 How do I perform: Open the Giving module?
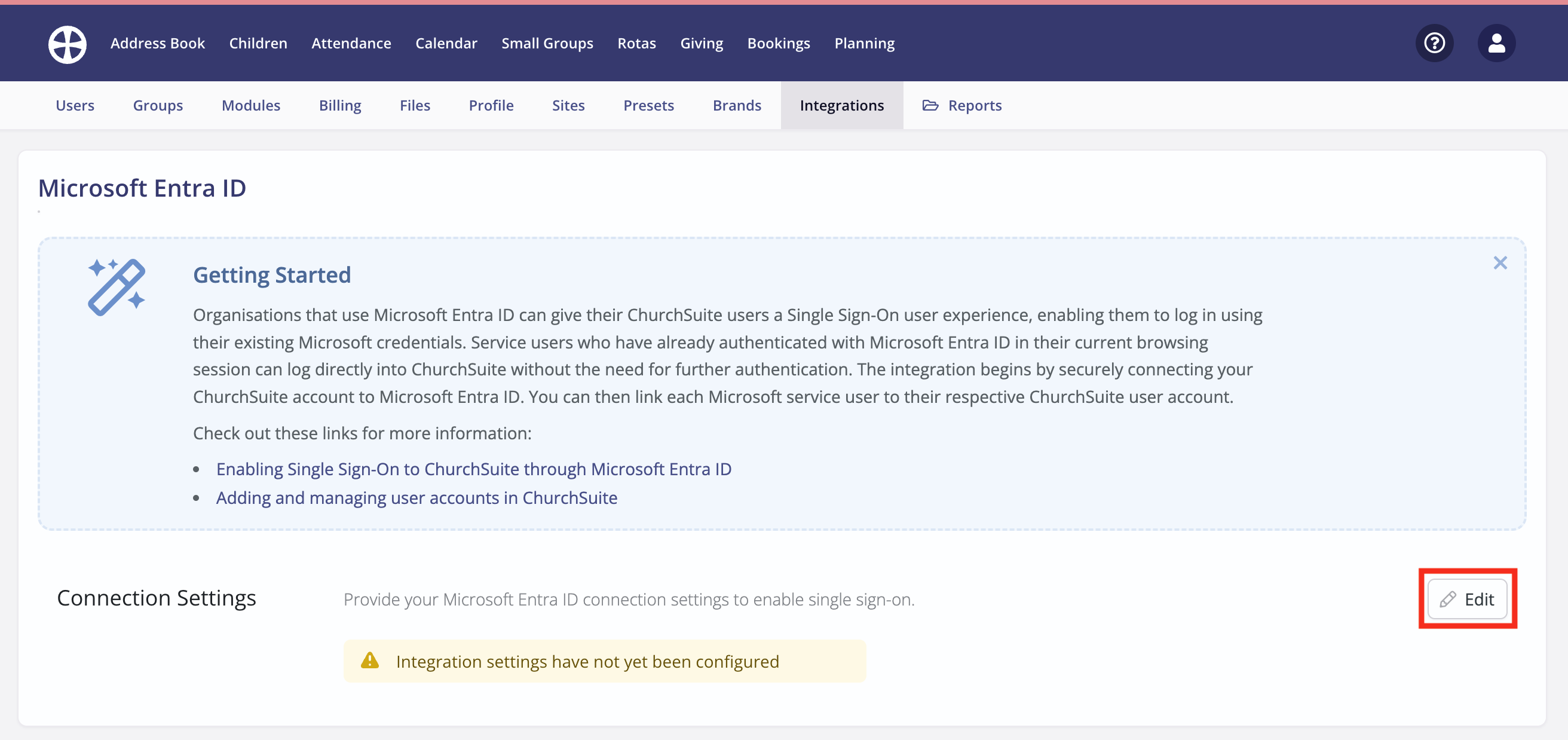click(701, 43)
